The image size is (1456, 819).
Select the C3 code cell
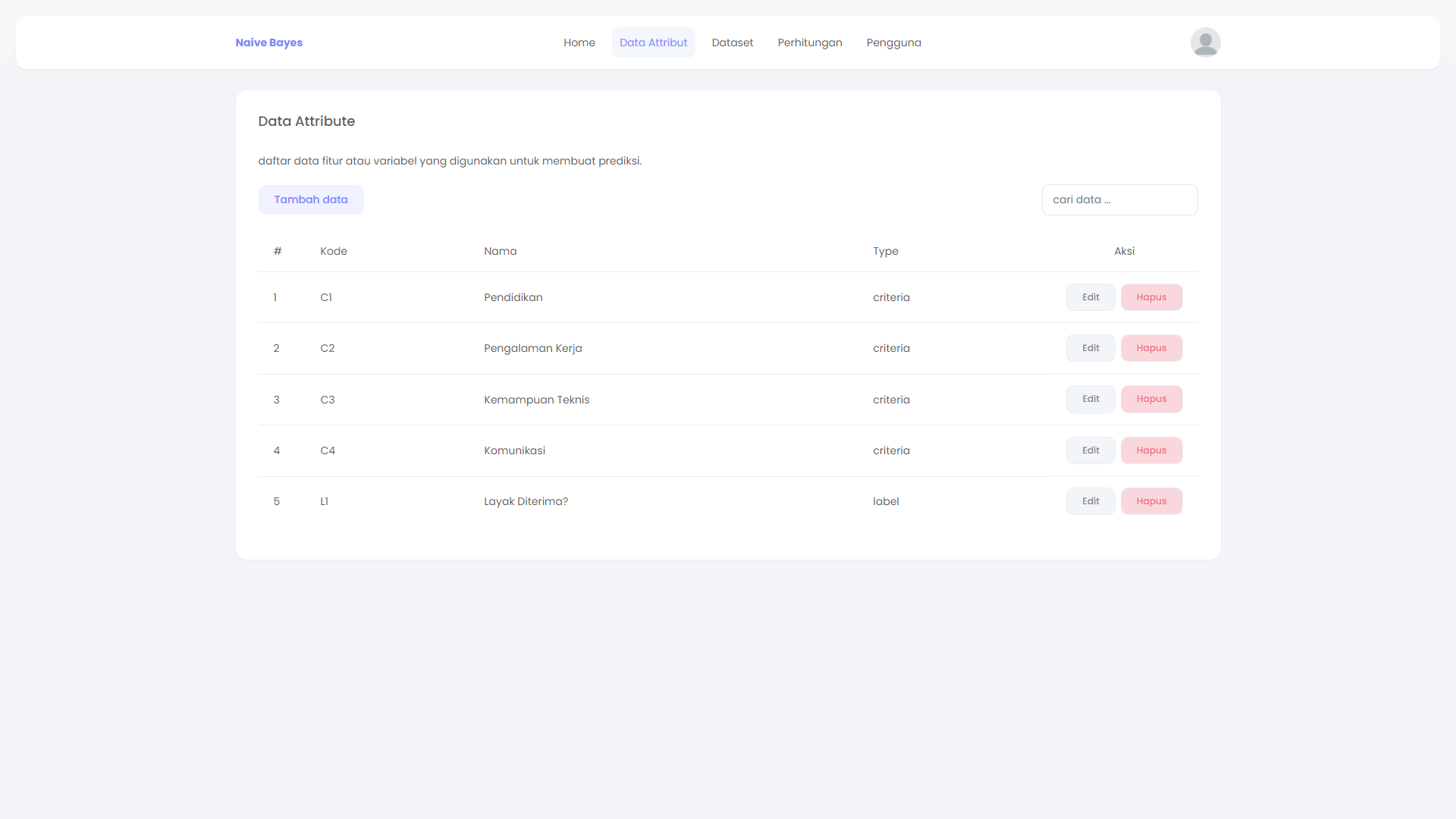click(328, 400)
